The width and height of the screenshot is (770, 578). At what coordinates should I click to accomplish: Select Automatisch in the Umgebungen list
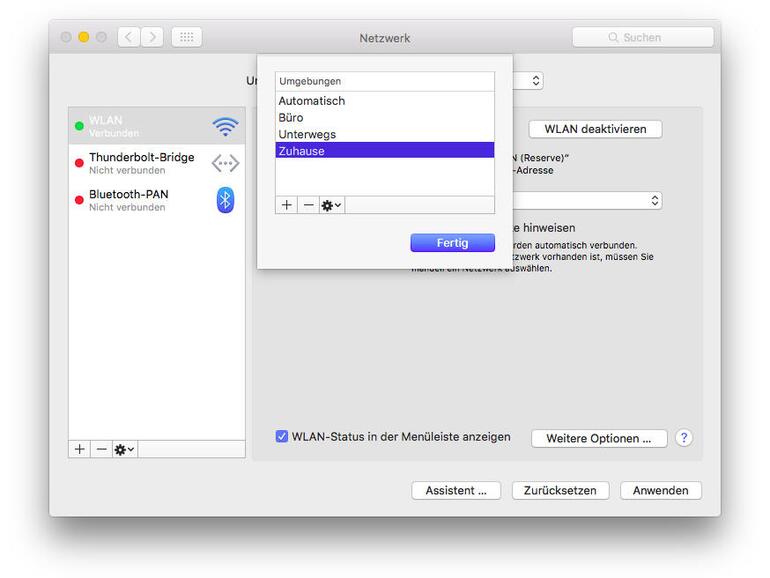(385, 101)
